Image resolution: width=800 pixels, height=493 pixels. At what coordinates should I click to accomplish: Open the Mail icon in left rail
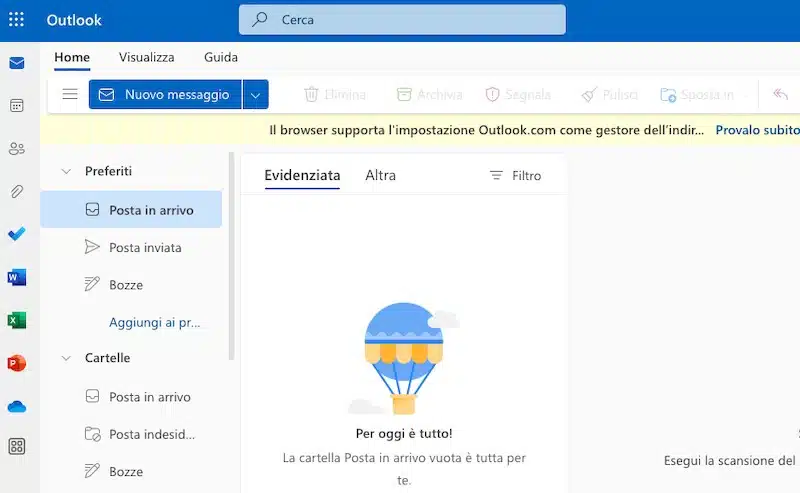tap(17, 63)
